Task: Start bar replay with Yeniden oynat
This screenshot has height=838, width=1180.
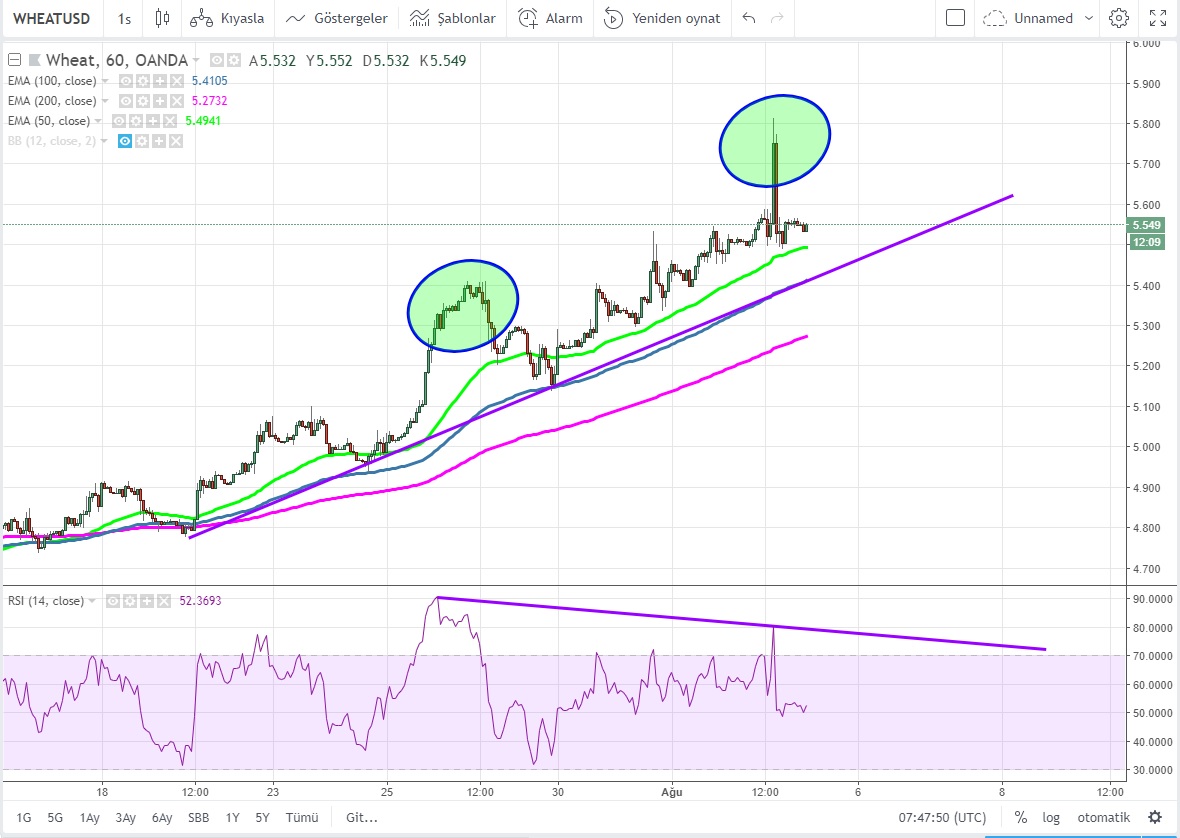Action: [664, 18]
